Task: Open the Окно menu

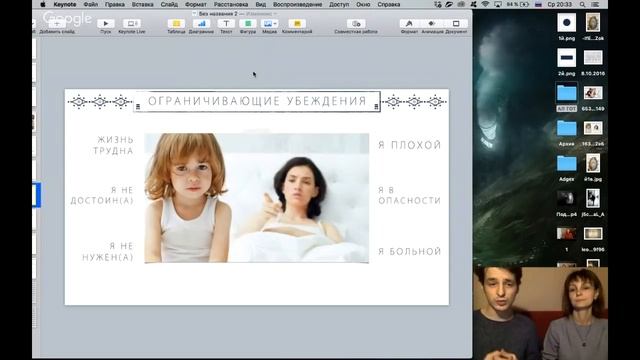Action: tap(363, 4)
